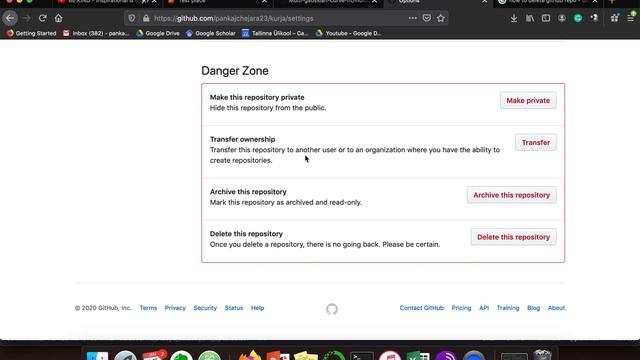Go back using the browser back arrow
This screenshot has width=640, height=360.
[x=10, y=18]
